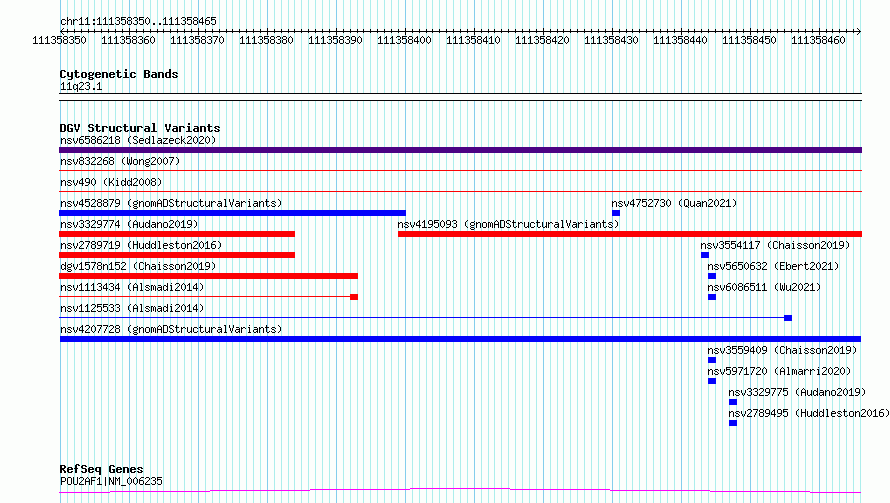This screenshot has width=890, height=503.
Task: Click the small blue nsv4752730 marker
Action: coord(616,213)
